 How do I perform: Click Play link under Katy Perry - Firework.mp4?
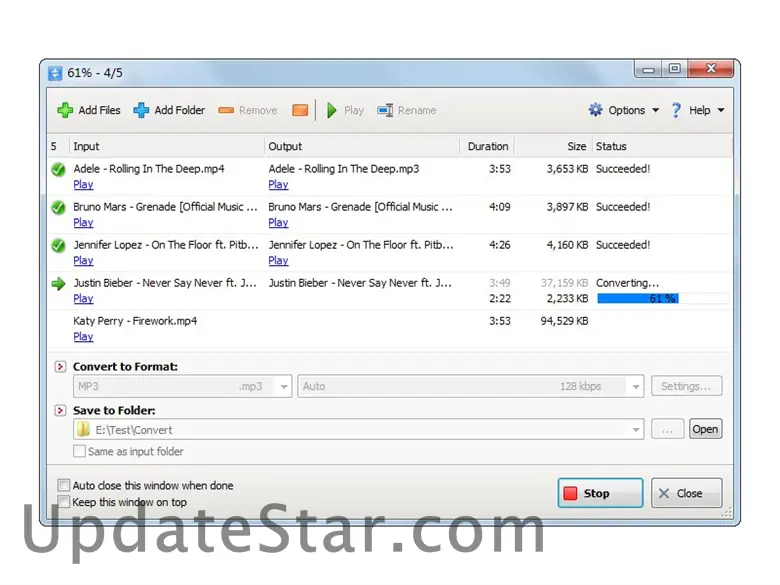click(83, 336)
